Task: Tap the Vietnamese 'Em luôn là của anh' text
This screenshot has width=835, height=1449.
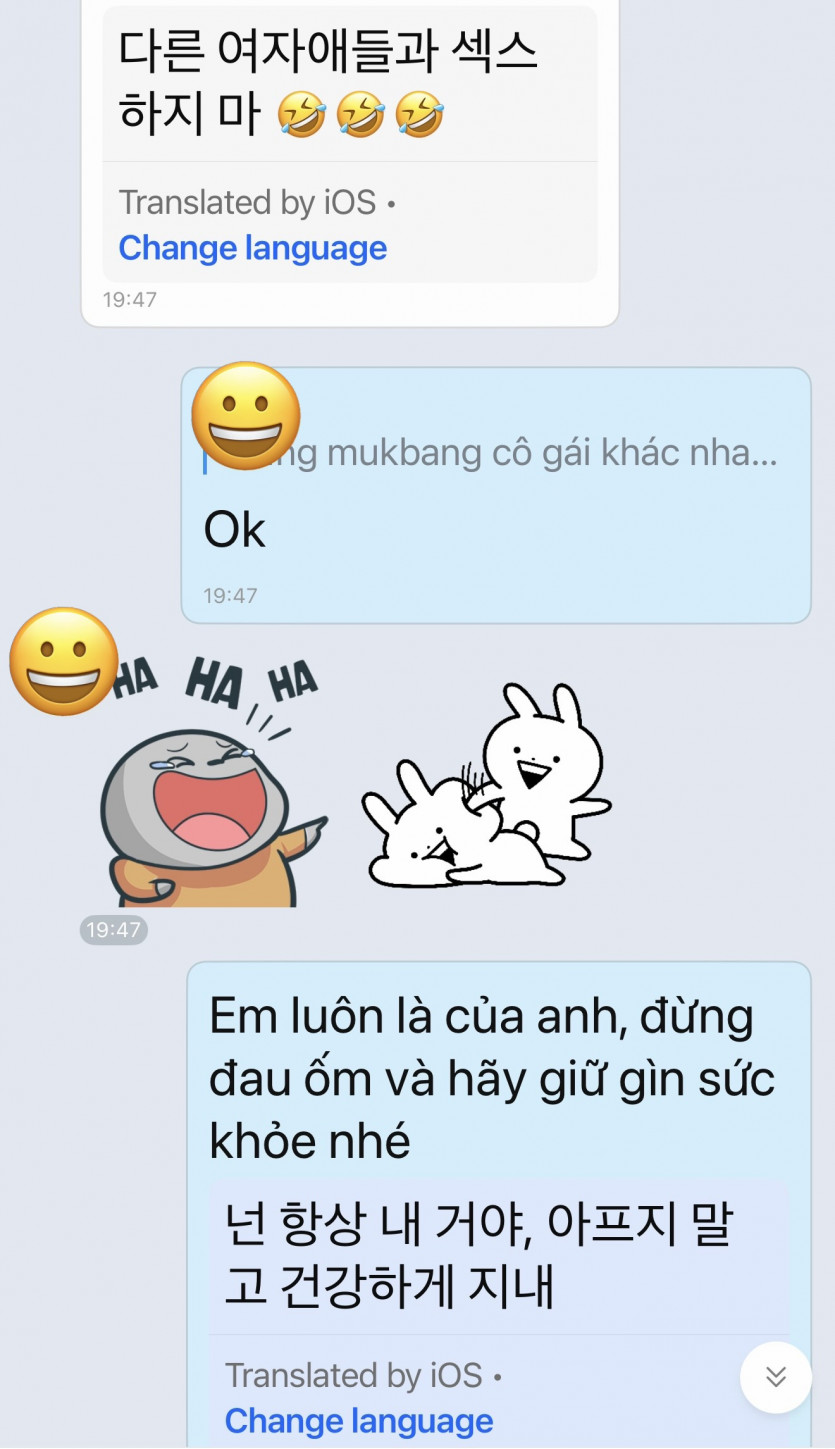Action: point(493,1078)
